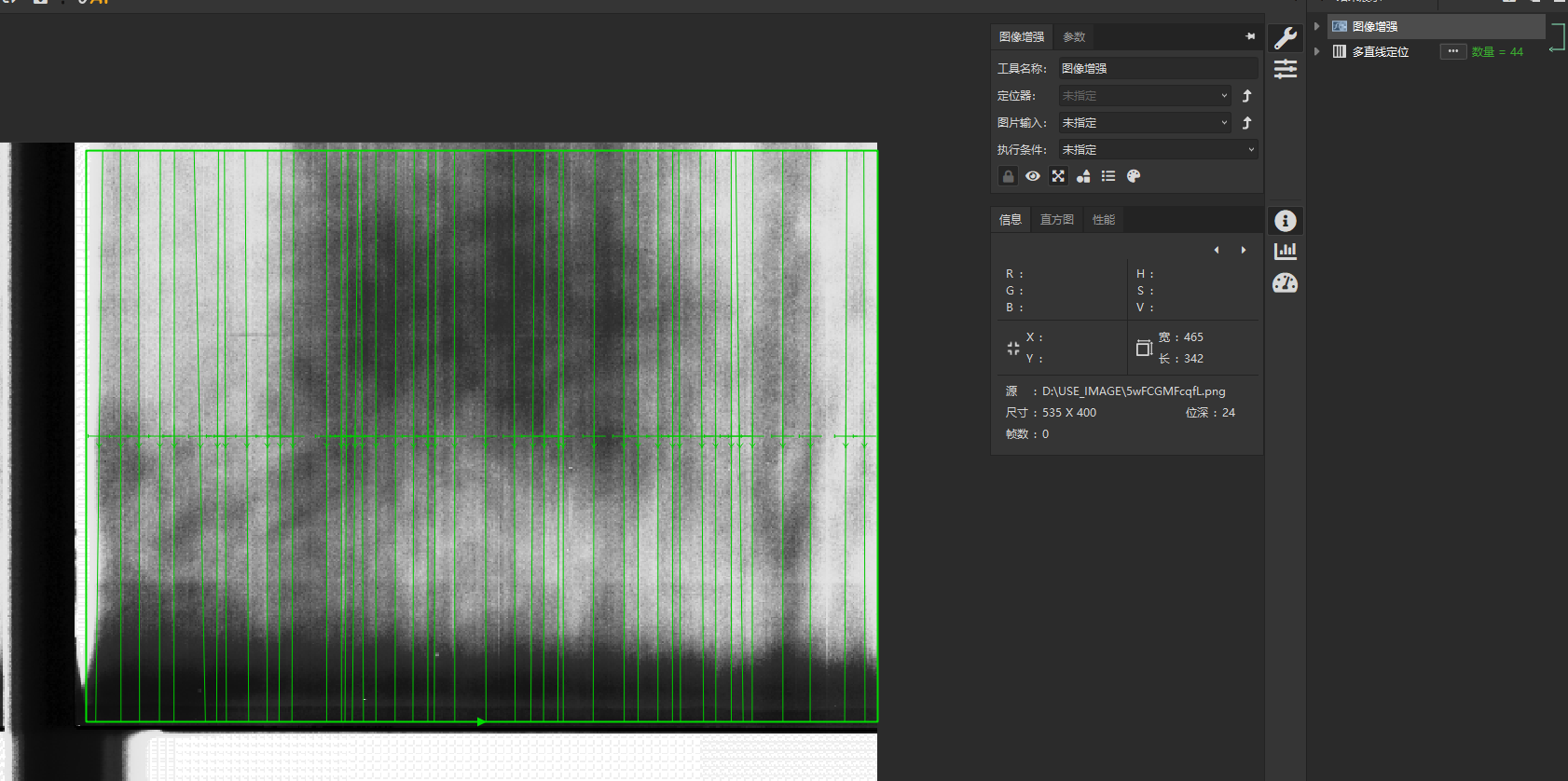Switch to the 直方图 tab

[1057, 220]
